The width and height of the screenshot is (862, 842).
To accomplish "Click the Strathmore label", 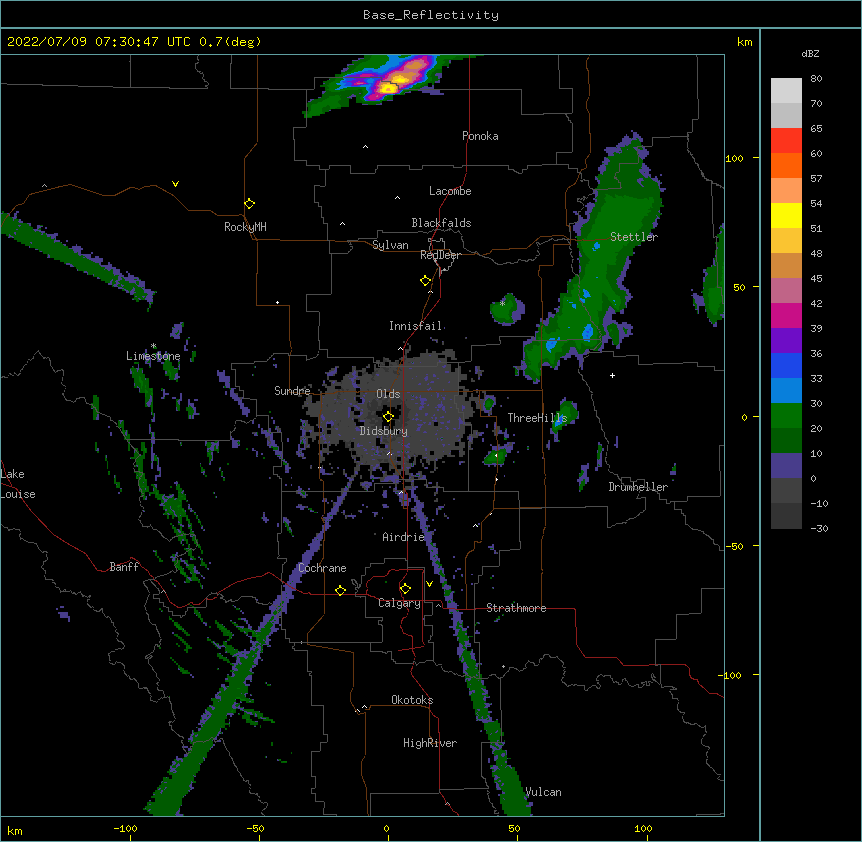I will [x=516, y=608].
